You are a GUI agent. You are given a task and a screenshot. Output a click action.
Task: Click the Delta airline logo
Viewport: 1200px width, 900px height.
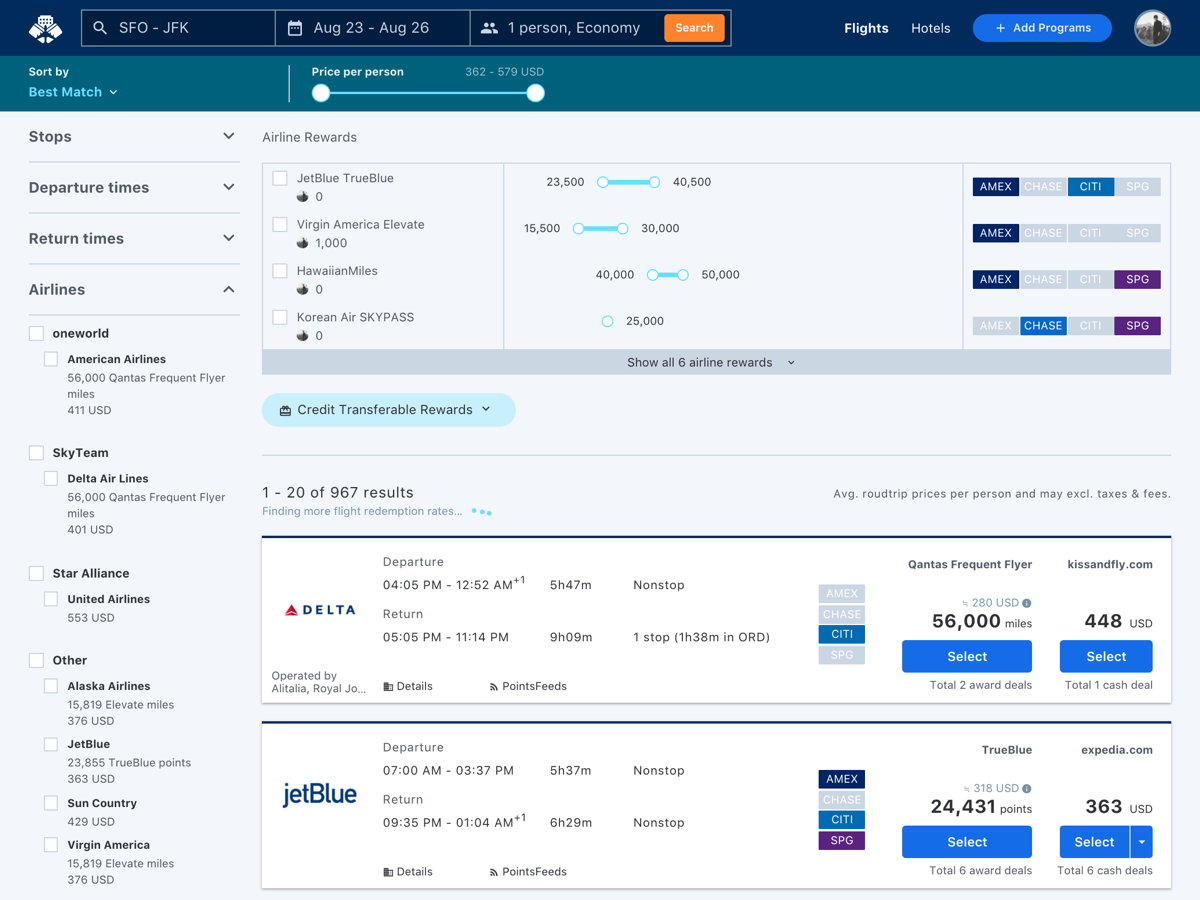[x=320, y=610]
